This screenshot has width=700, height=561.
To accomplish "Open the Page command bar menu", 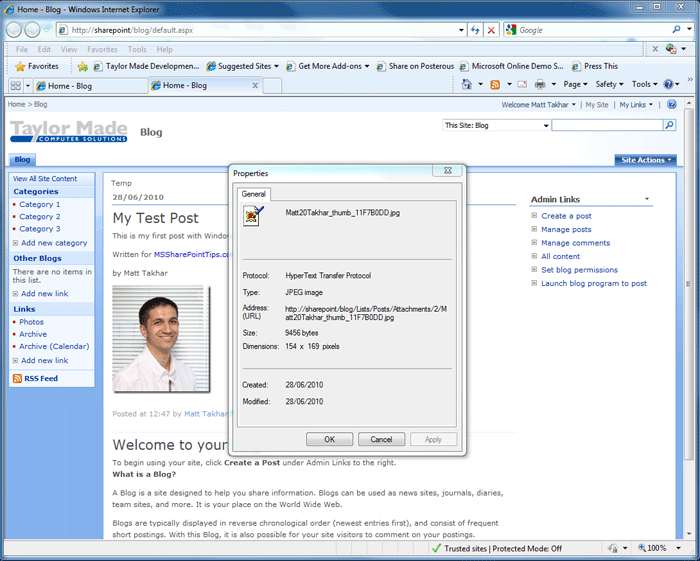I will (x=575, y=84).
